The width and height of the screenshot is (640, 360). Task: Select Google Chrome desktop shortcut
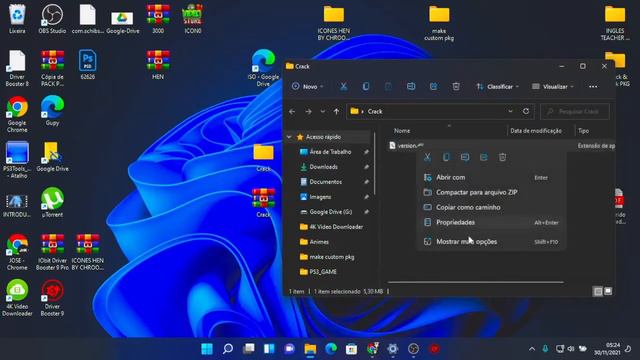[17, 114]
